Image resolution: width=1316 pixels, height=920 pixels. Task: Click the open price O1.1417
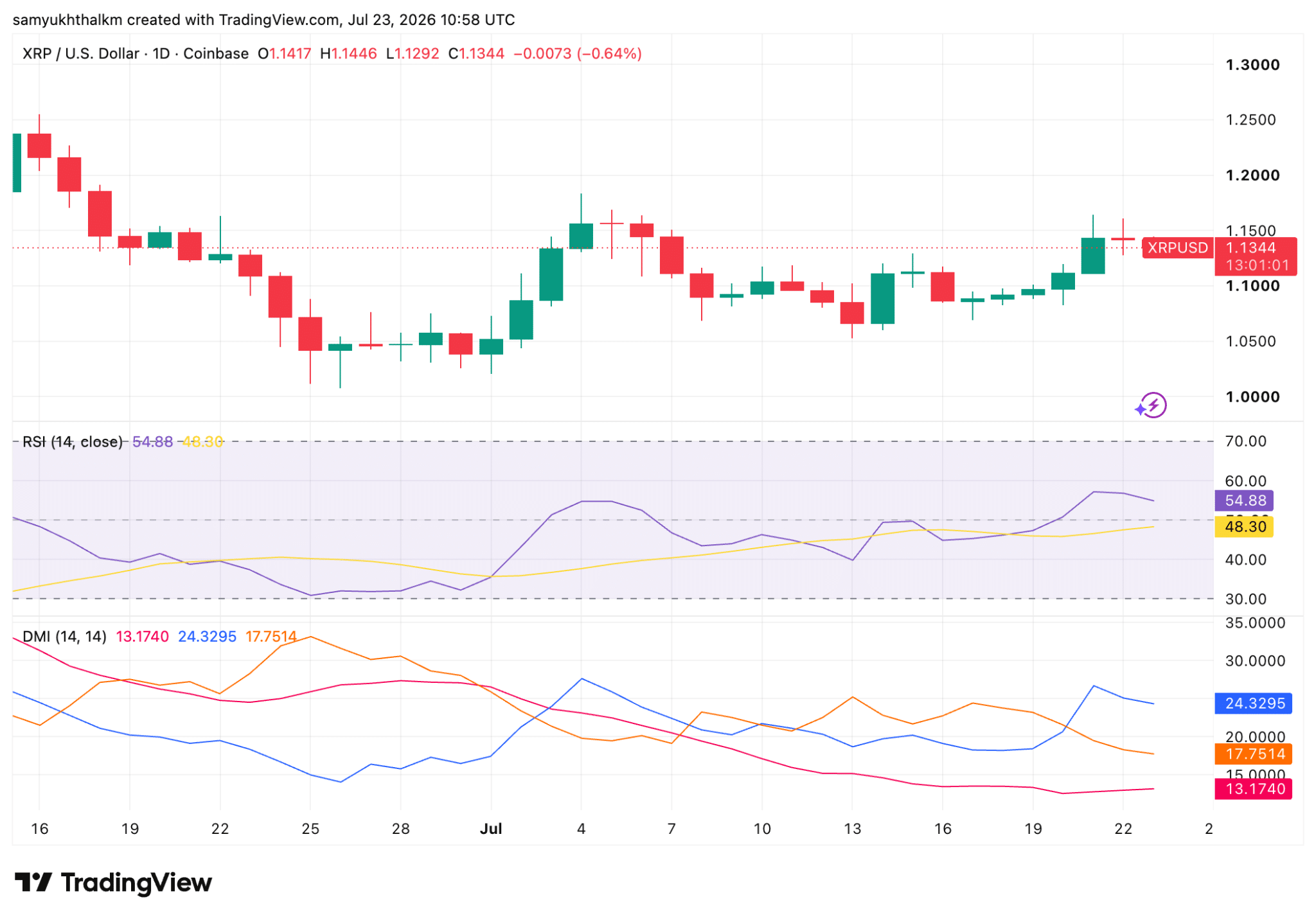click(284, 53)
